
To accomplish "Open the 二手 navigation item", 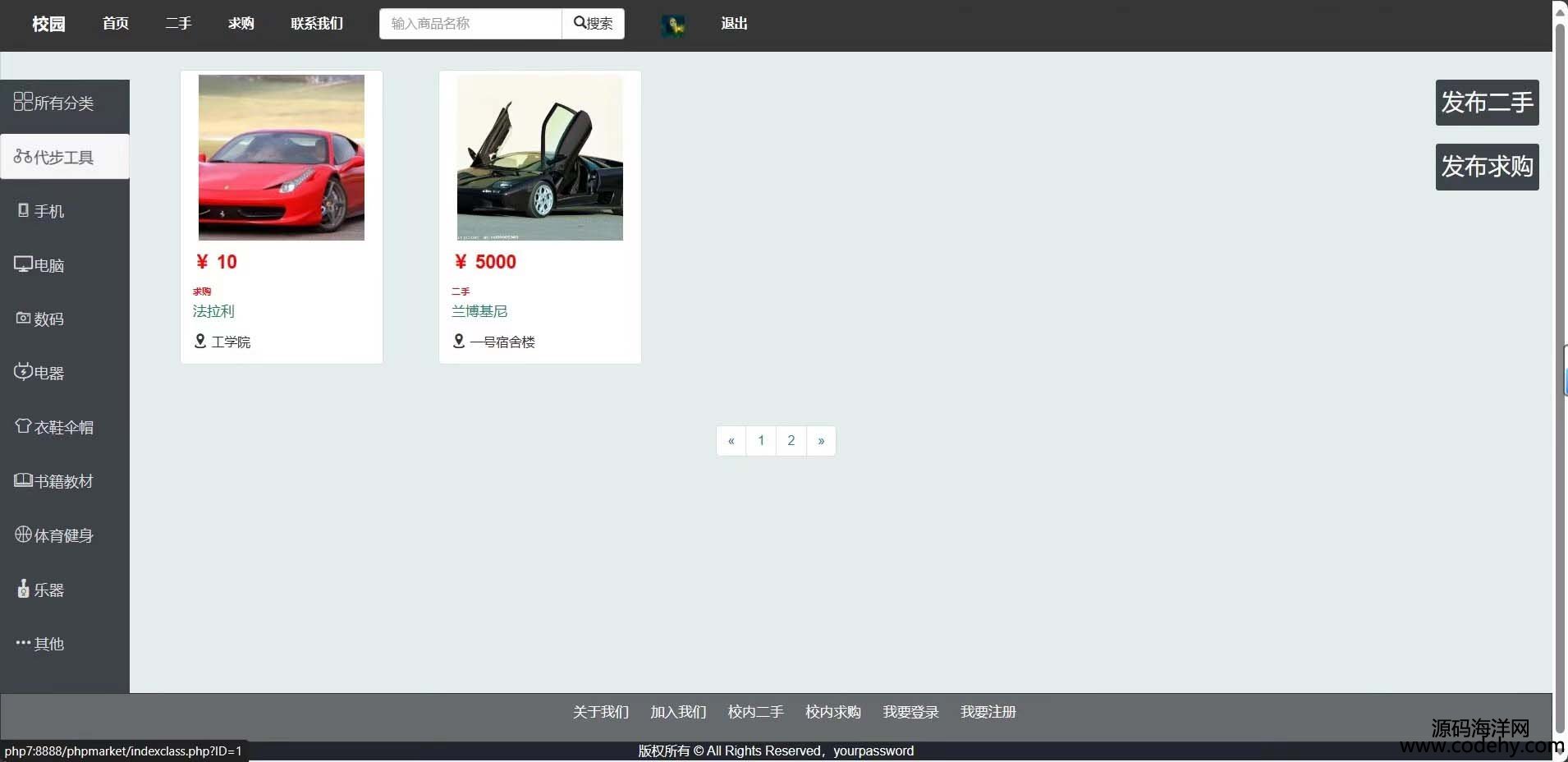I will point(178,24).
